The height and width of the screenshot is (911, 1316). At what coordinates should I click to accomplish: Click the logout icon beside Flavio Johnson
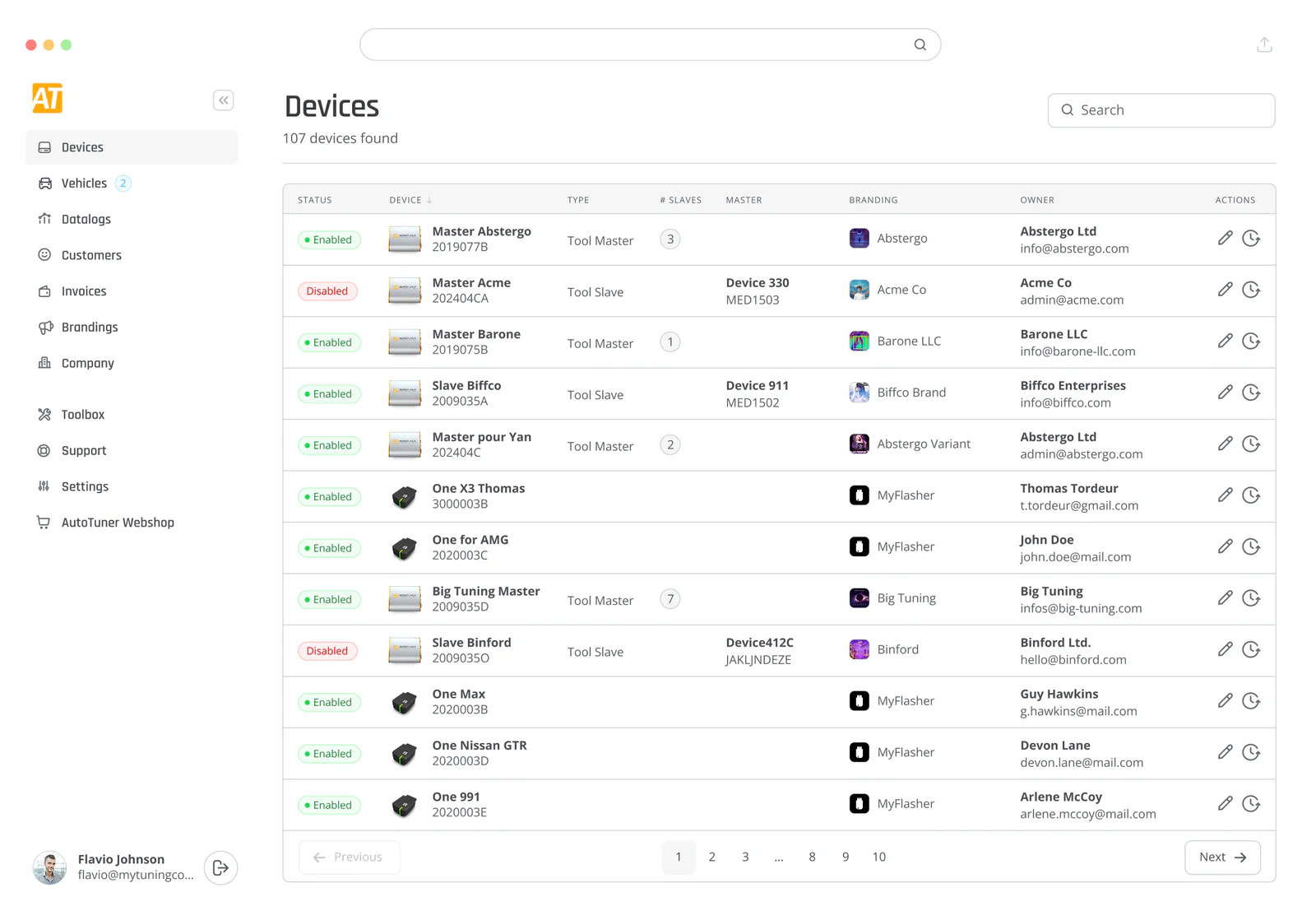(220, 867)
